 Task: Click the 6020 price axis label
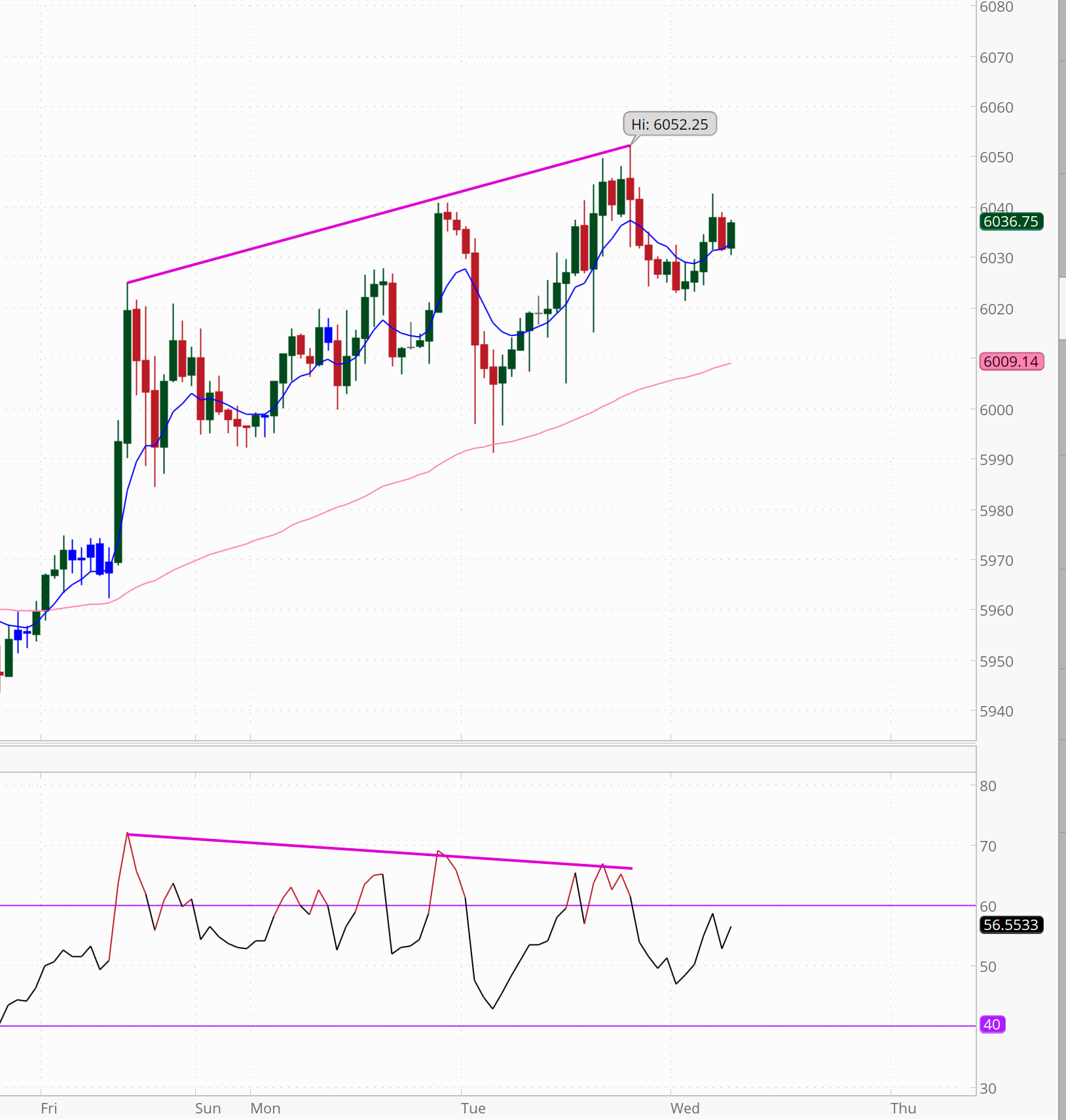pos(997,309)
